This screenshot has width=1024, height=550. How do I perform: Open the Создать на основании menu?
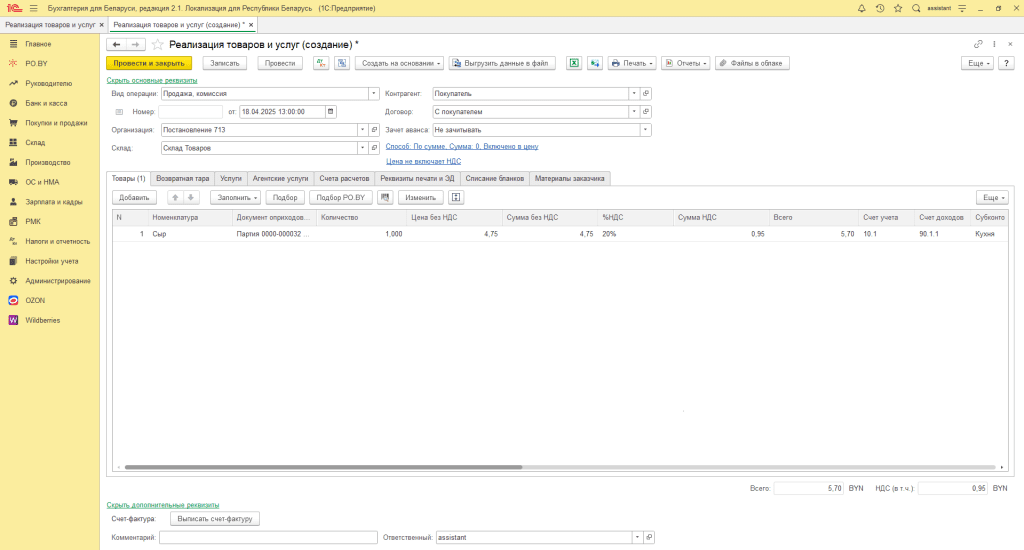point(402,63)
